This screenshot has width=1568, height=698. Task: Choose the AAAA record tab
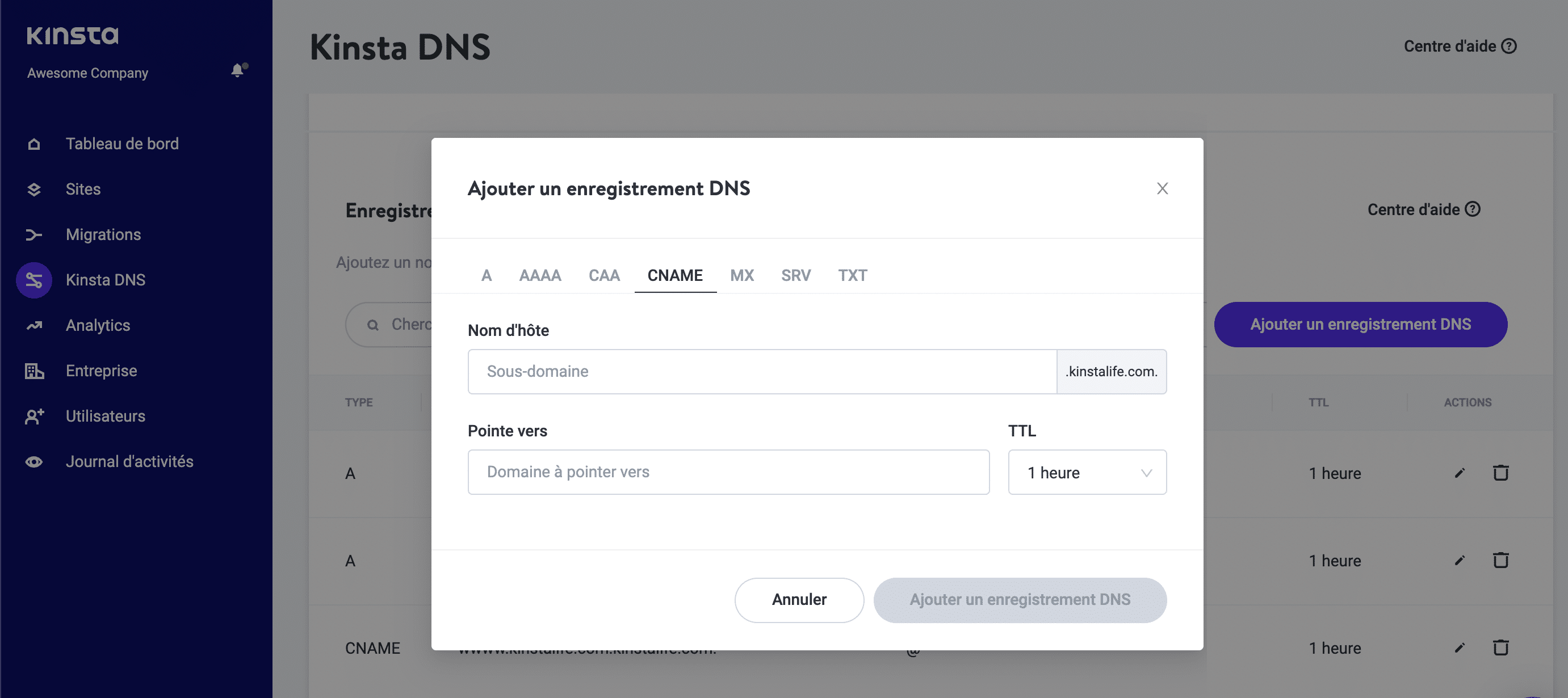[x=540, y=276]
